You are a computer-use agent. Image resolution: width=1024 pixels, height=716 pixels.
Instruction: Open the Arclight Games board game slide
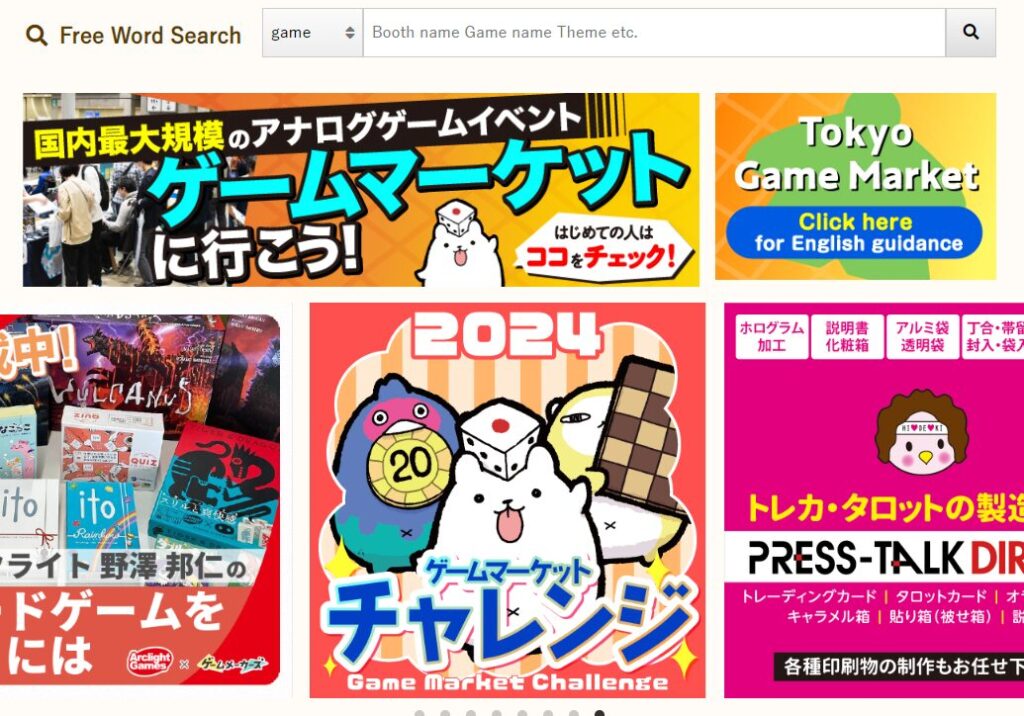pyautogui.click(x=140, y=500)
